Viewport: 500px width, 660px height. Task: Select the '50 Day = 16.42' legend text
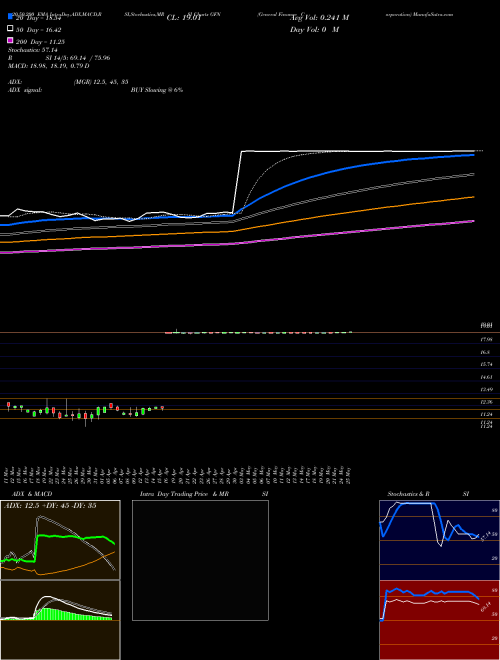point(39,30)
